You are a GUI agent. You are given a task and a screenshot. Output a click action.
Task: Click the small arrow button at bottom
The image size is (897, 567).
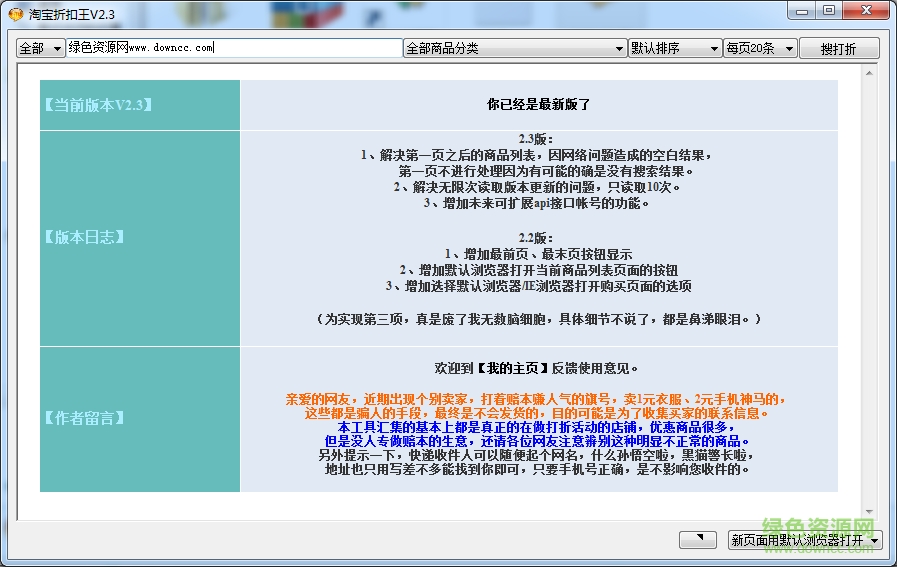pyautogui.click(x=698, y=539)
